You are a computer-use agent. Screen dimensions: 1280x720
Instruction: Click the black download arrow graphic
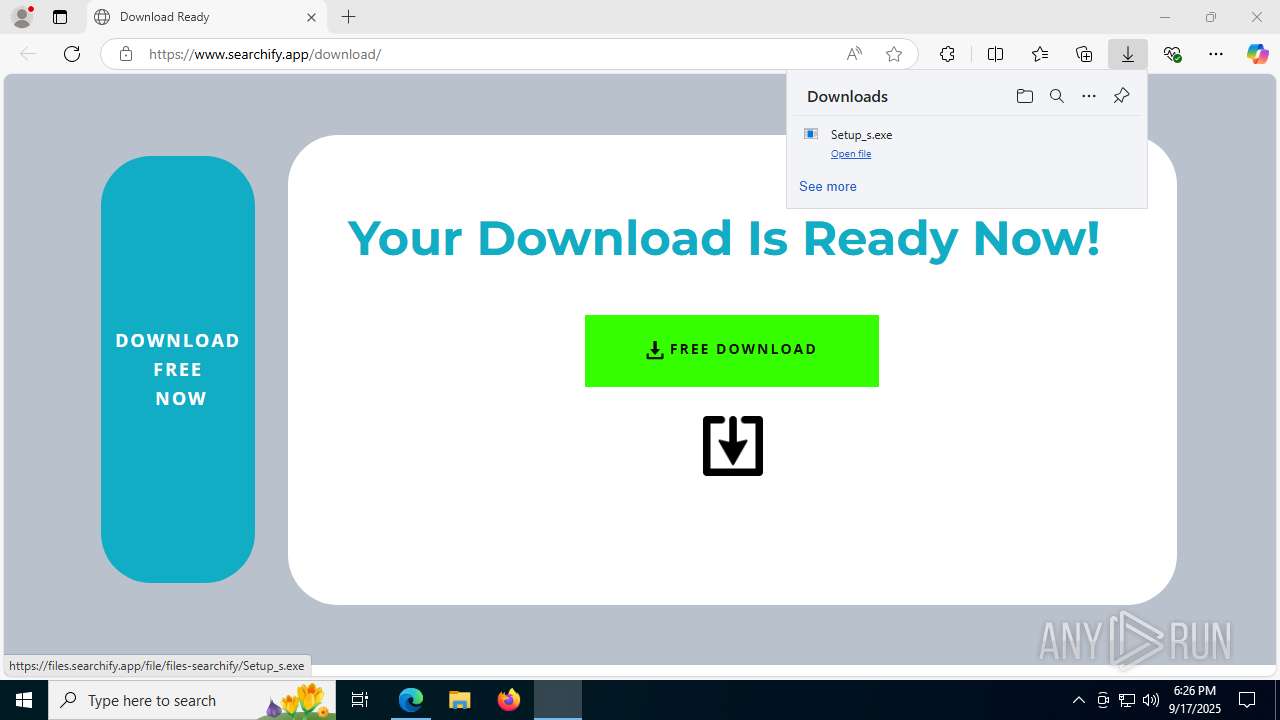(x=733, y=446)
